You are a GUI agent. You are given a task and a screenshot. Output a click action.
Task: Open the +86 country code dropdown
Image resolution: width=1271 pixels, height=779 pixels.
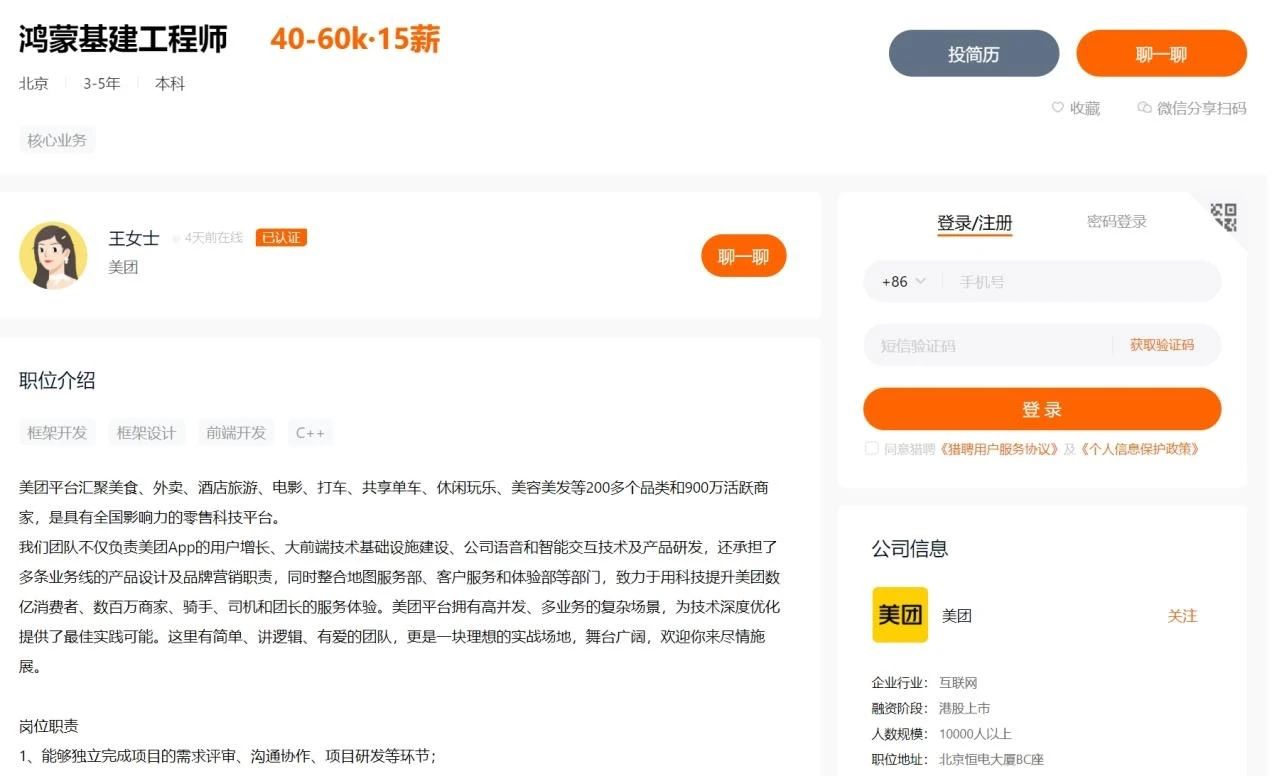point(903,281)
